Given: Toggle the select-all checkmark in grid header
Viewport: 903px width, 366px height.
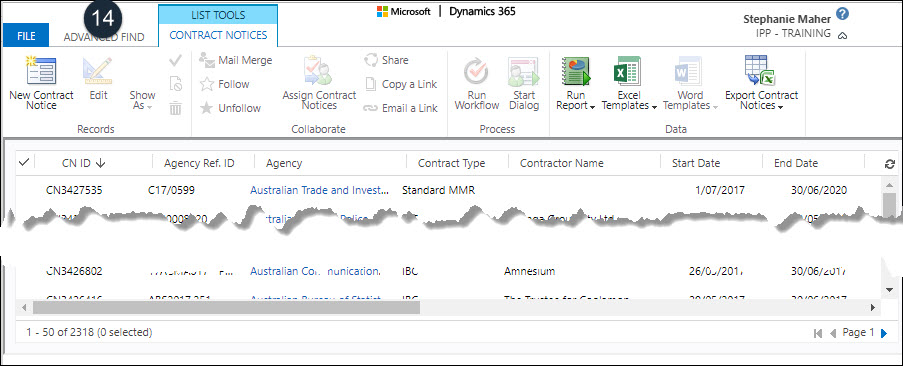Looking at the screenshot, I should click(24, 163).
